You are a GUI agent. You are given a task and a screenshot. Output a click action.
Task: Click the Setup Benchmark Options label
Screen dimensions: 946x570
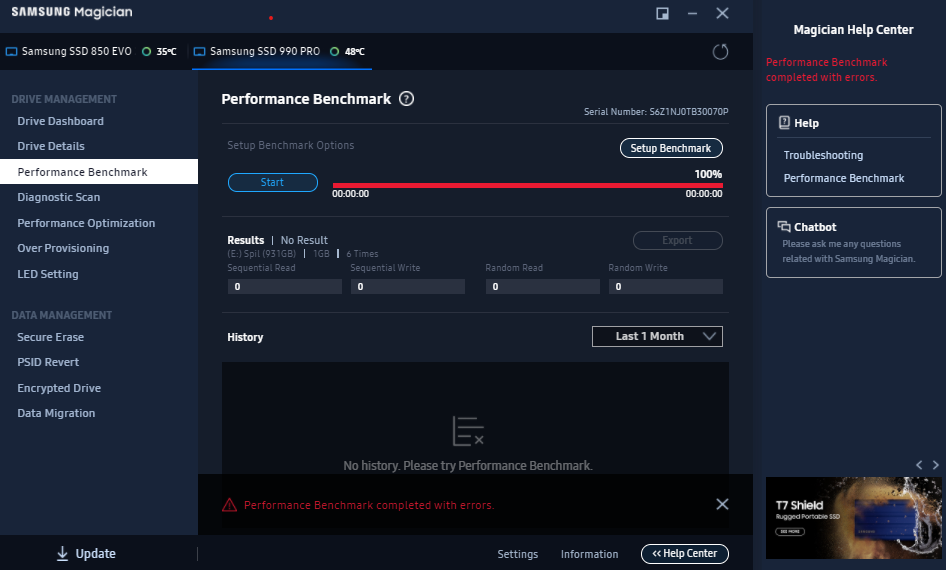[291, 145]
